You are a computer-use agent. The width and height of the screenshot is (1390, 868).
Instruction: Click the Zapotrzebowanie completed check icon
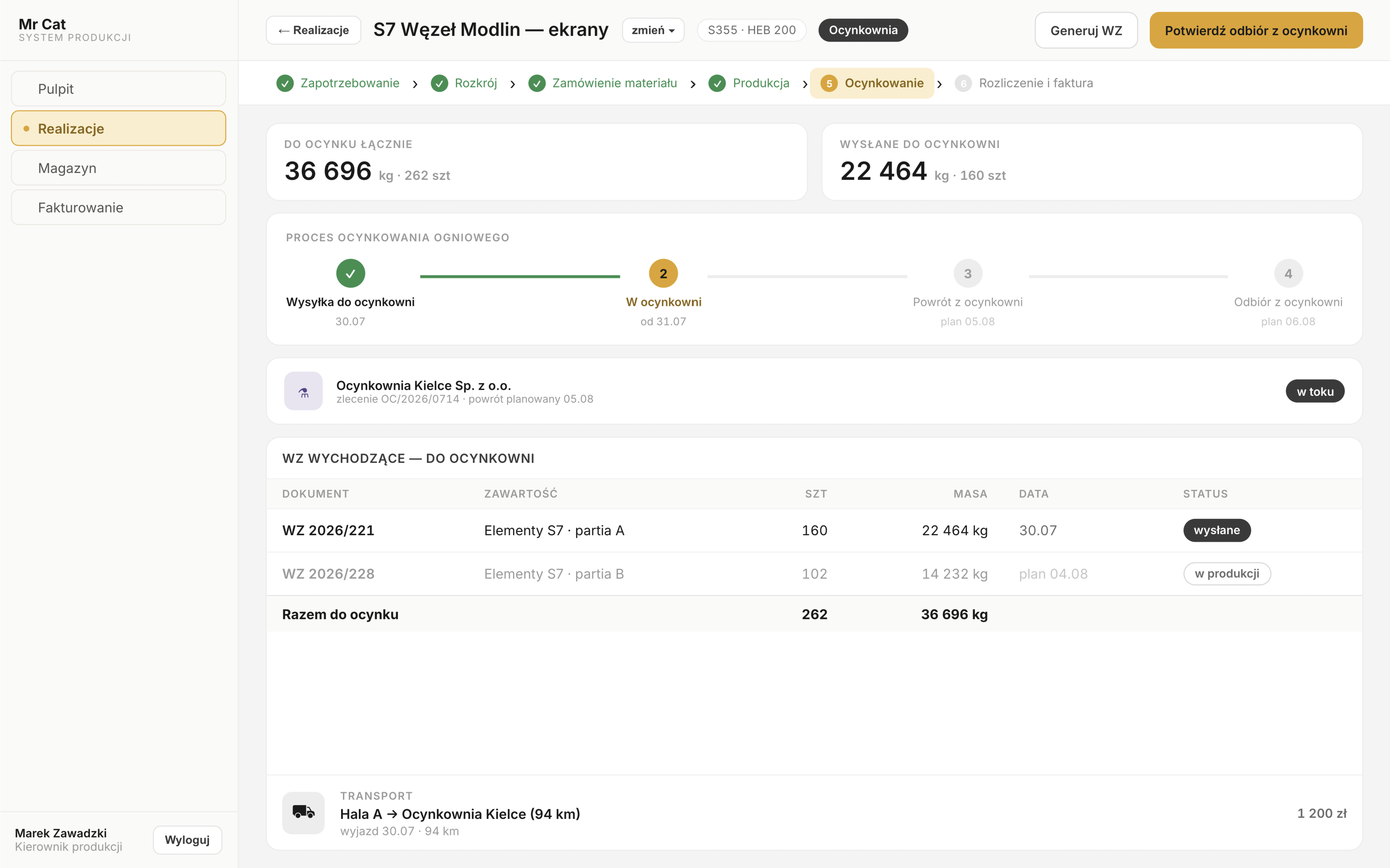point(285,83)
